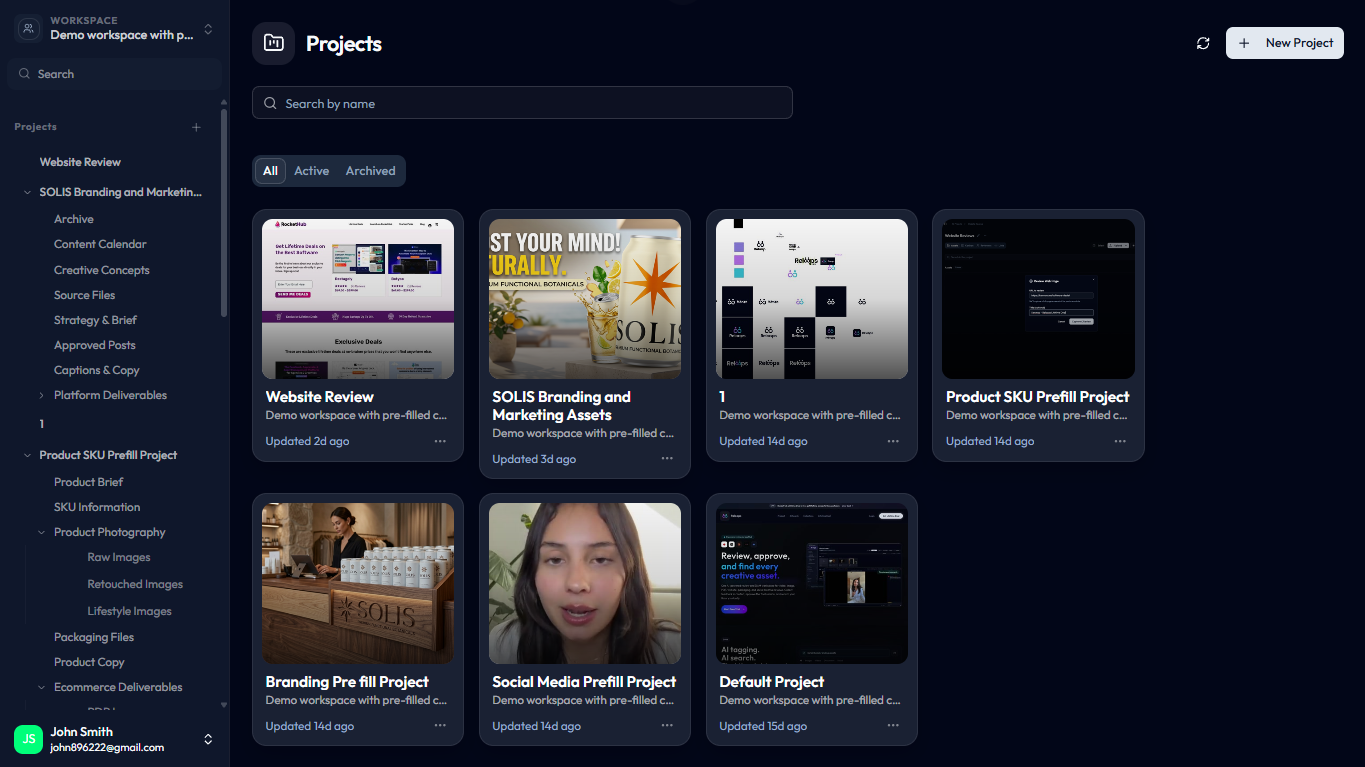Click magnifier icon in Search by name field
Viewport: 1365px width, 767px height.
point(270,103)
